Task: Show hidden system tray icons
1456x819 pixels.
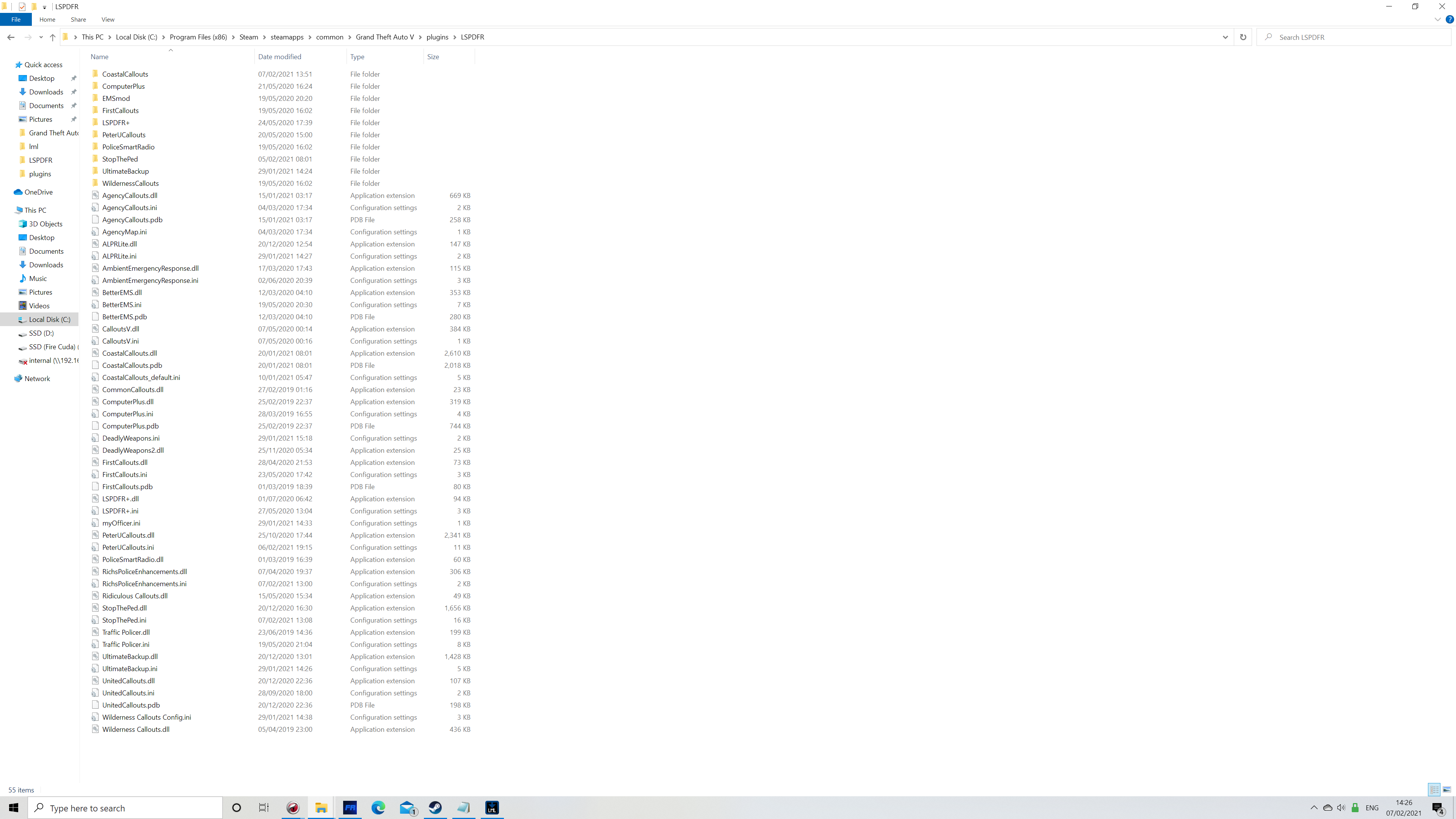Action: 1314,808
